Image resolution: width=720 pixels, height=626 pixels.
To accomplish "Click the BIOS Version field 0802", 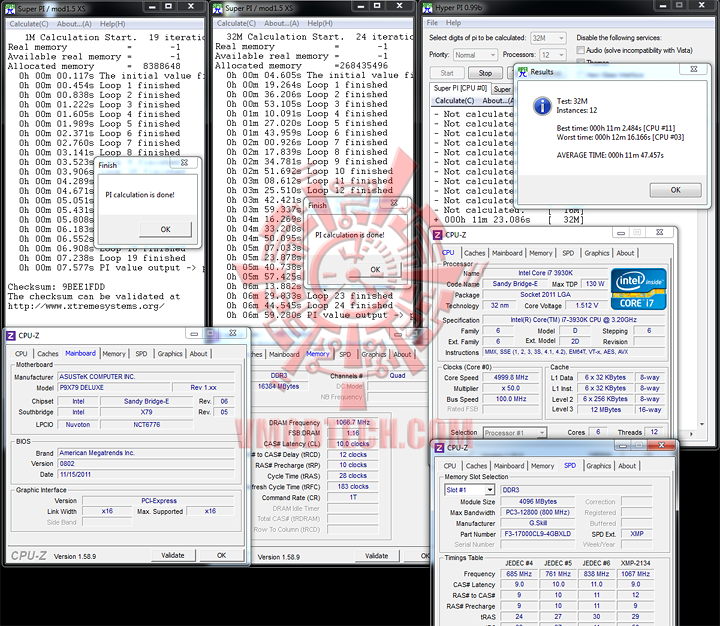I will click(146, 464).
